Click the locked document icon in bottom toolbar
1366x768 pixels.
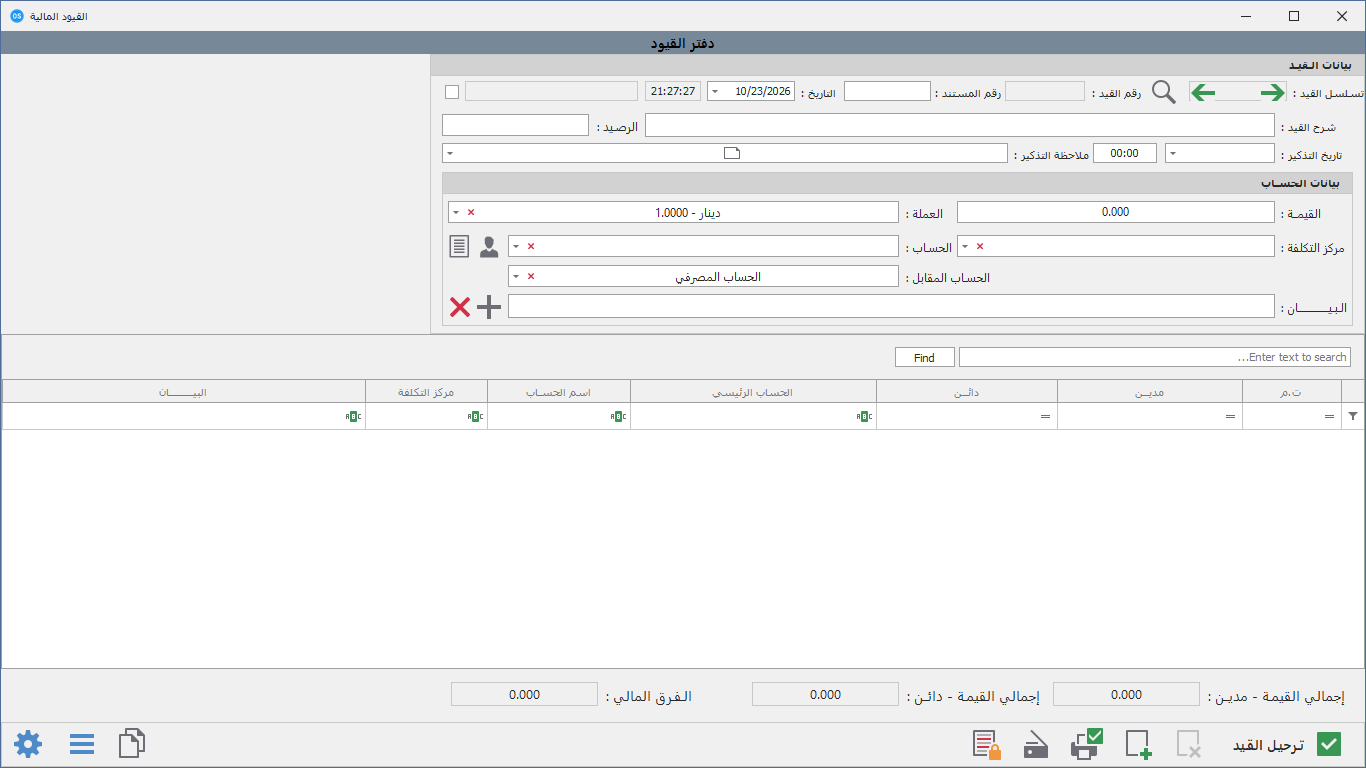pyautogui.click(x=987, y=744)
